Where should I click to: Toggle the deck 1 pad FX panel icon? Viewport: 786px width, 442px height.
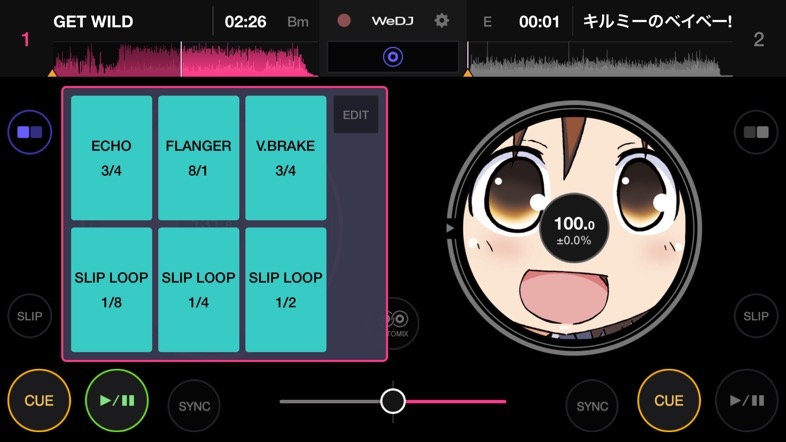tap(30, 132)
